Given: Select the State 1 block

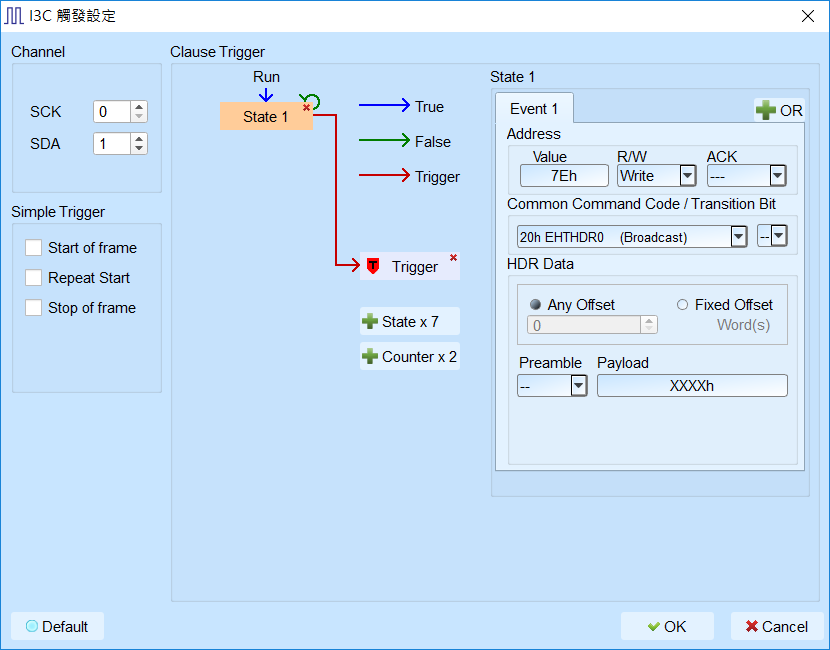Looking at the screenshot, I should pyautogui.click(x=266, y=116).
